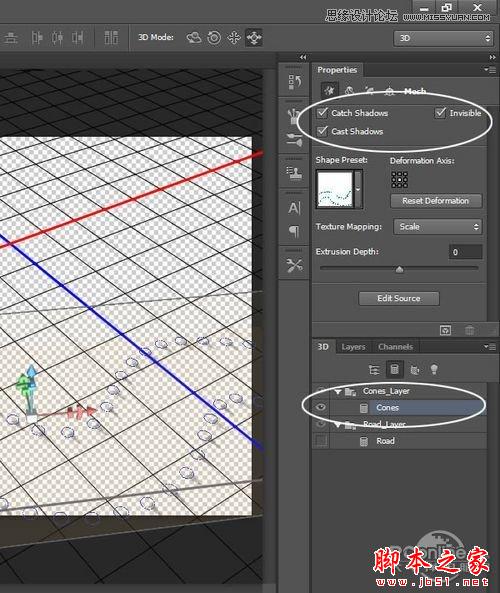Switch to the Channels tab

396,347
